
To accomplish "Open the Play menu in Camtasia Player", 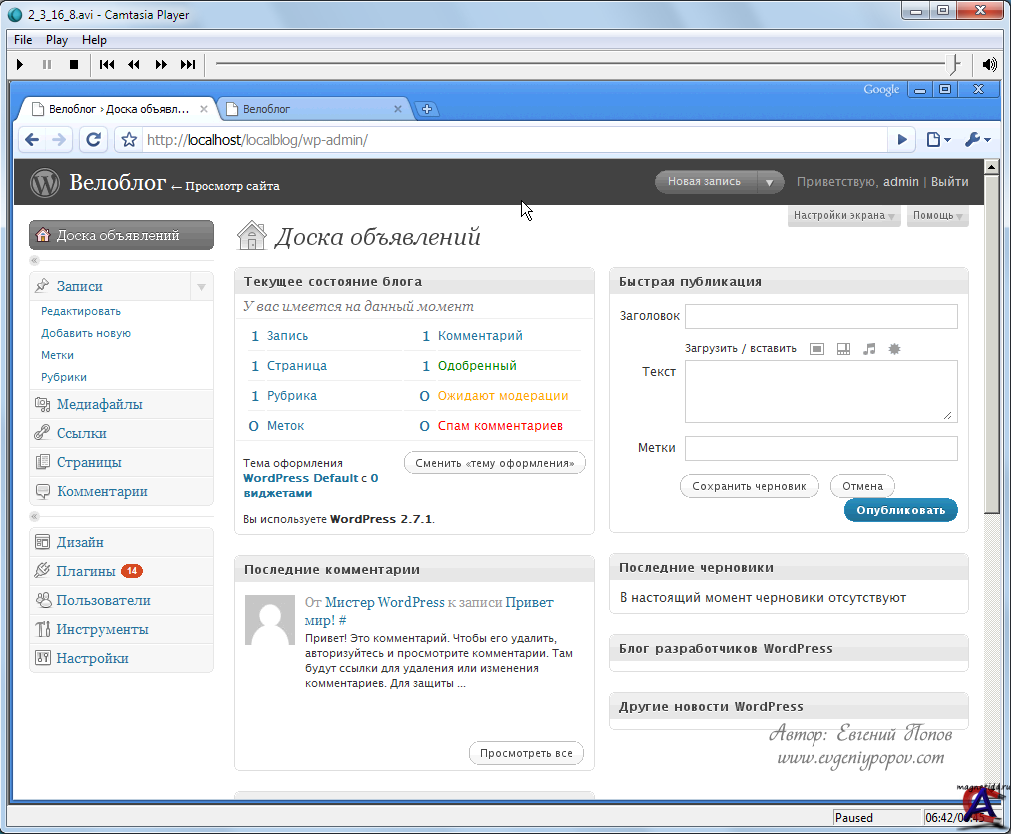I will pos(57,40).
